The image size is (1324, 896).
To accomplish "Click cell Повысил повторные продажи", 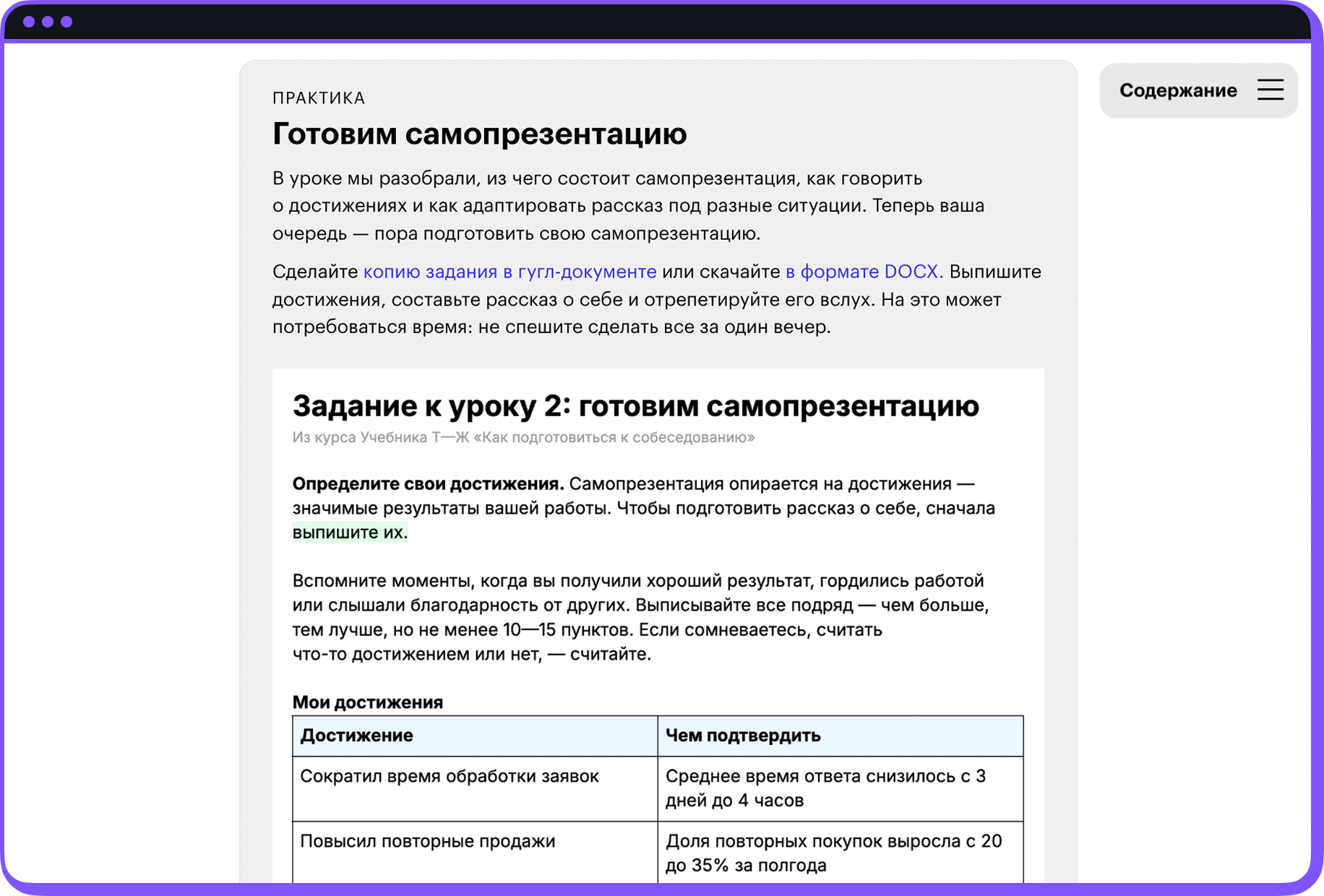I will 475,853.
